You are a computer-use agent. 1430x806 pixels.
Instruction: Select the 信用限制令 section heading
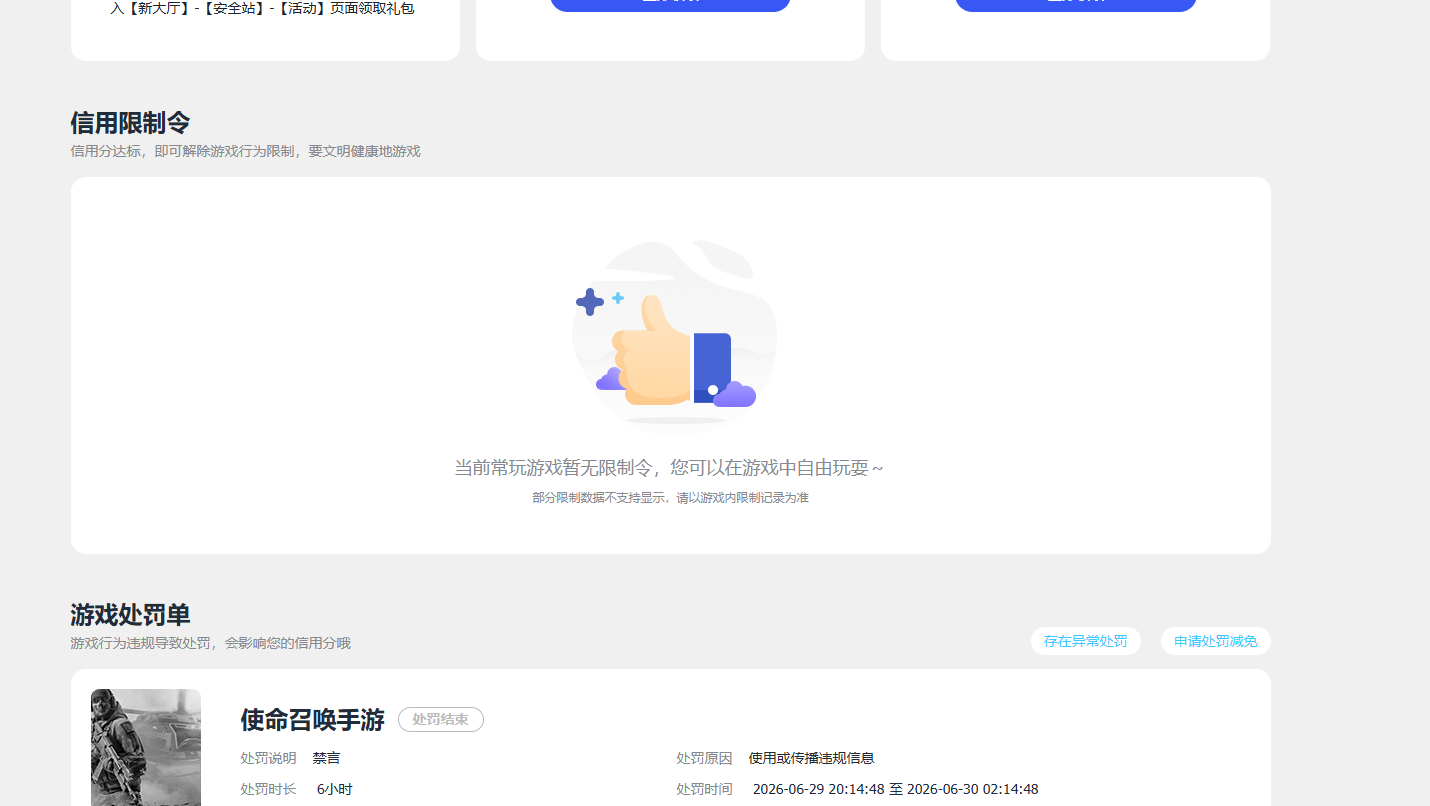click(130, 123)
